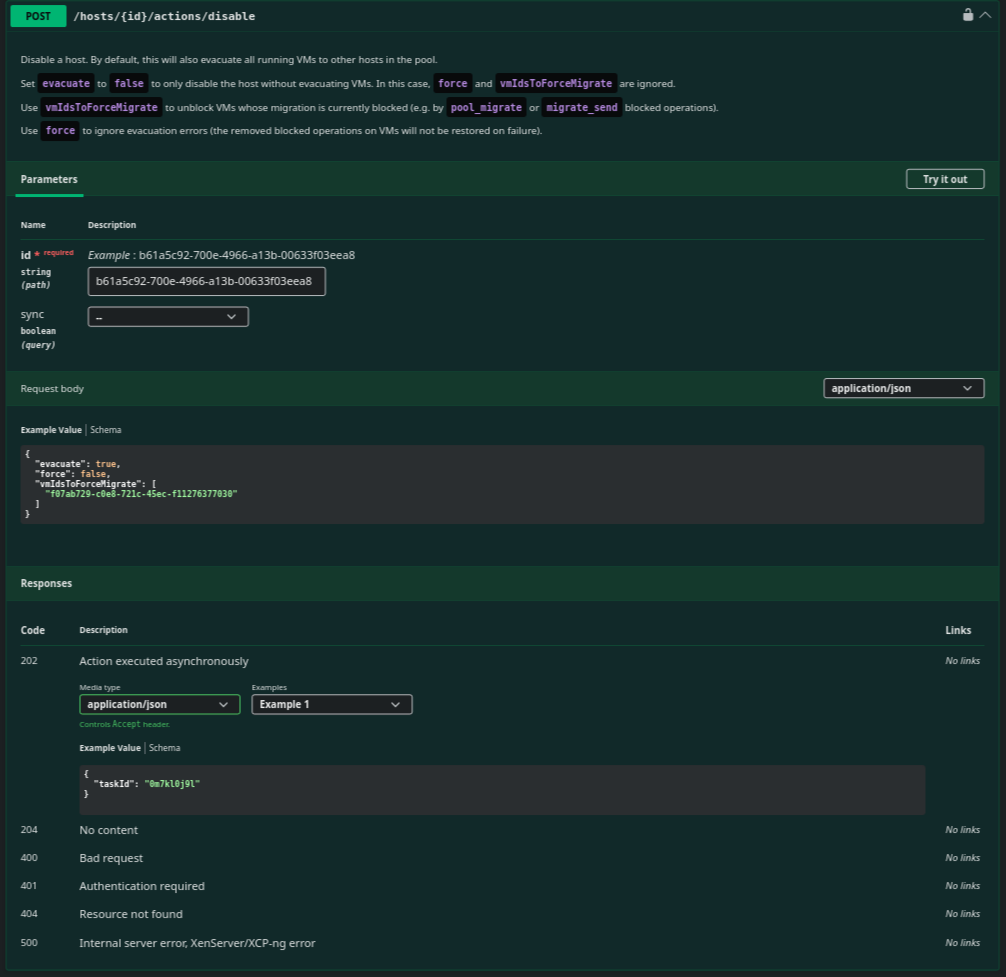Screen dimensions: 1006x977
Task: Click the Responses section header
Action: pyautogui.click(x=46, y=583)
